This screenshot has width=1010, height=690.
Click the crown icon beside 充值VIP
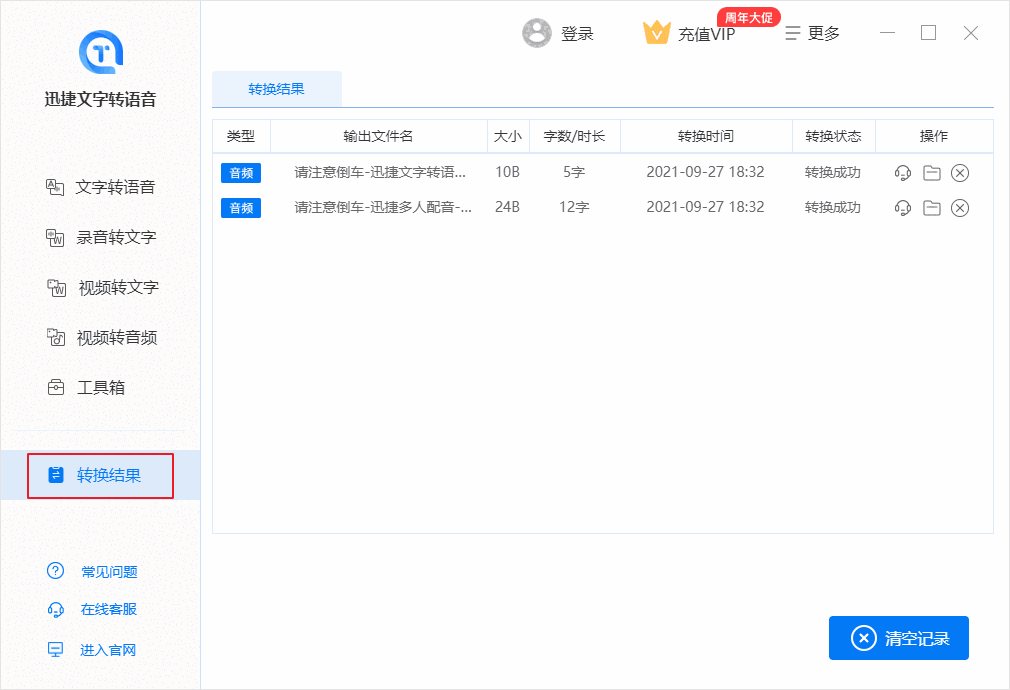657,32
